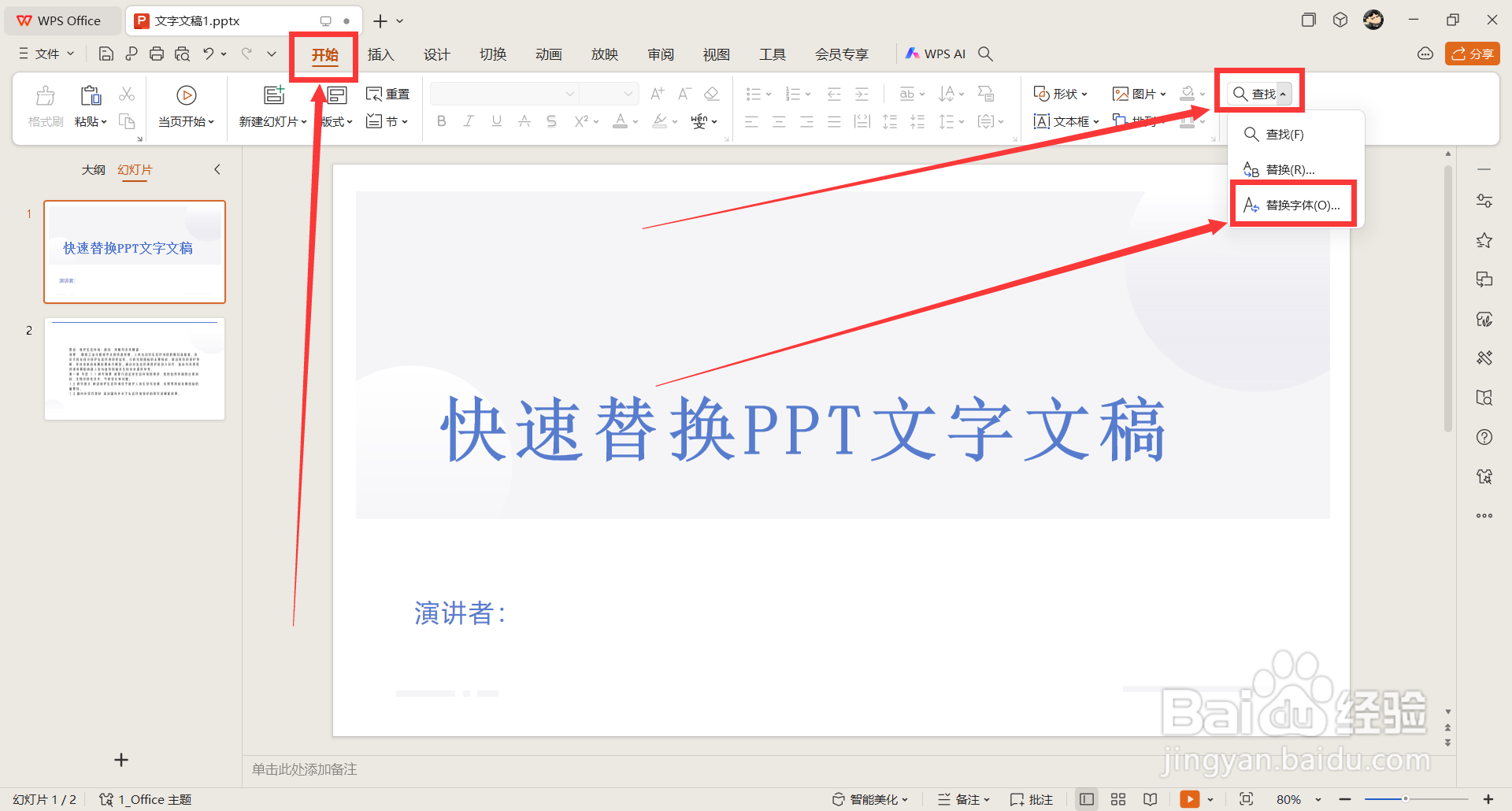Image resolution: width=1512 pixels, height=811 pixels.
Task: Click the Redo arrow icon
Action: [x=246, y=54]
